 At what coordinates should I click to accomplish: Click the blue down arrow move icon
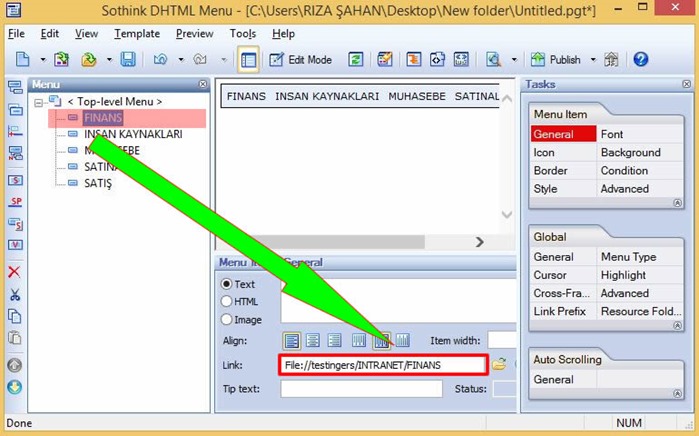(14, 387)
